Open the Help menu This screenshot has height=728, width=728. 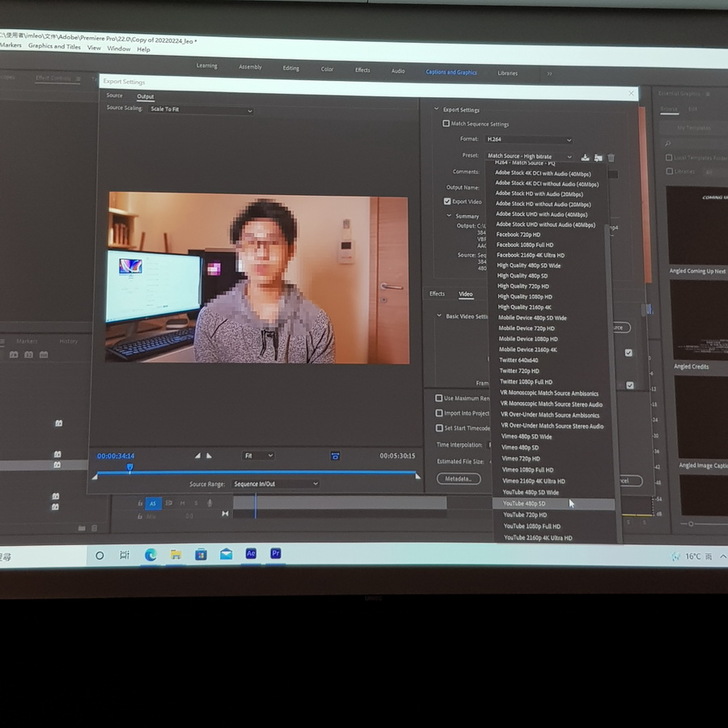click(x=143, y=49)
